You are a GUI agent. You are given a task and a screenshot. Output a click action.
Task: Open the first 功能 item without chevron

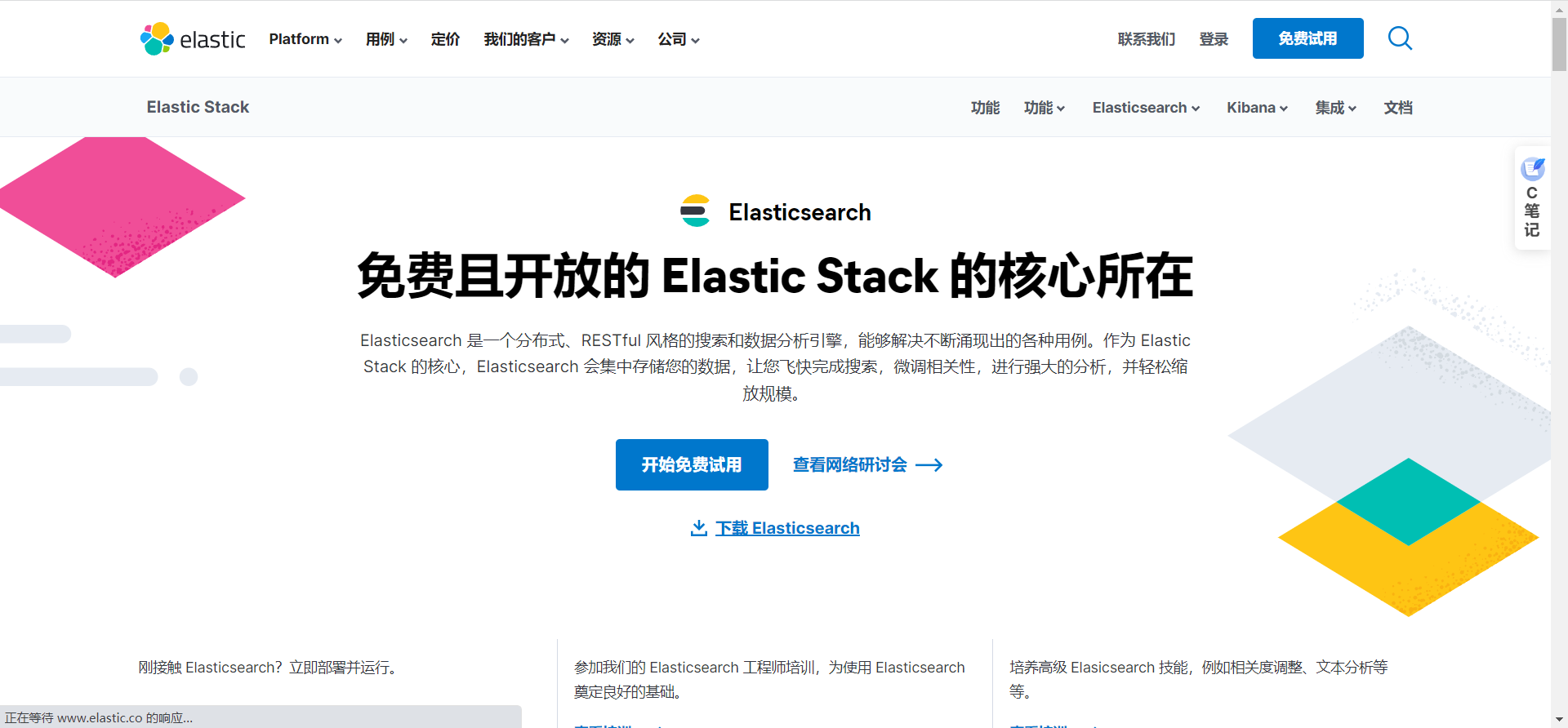tap(985, 108)
